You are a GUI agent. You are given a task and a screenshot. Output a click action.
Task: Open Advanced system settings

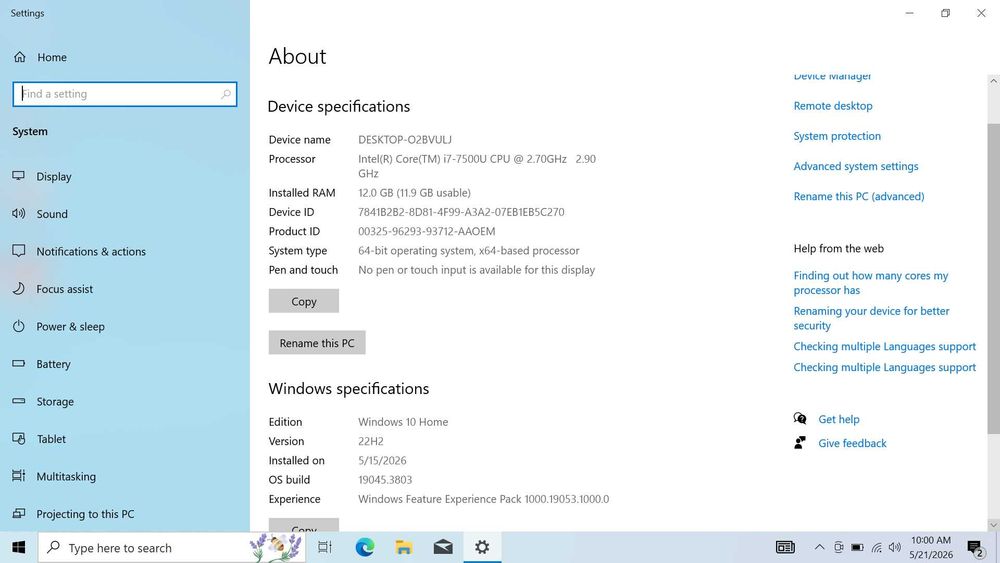856,166
